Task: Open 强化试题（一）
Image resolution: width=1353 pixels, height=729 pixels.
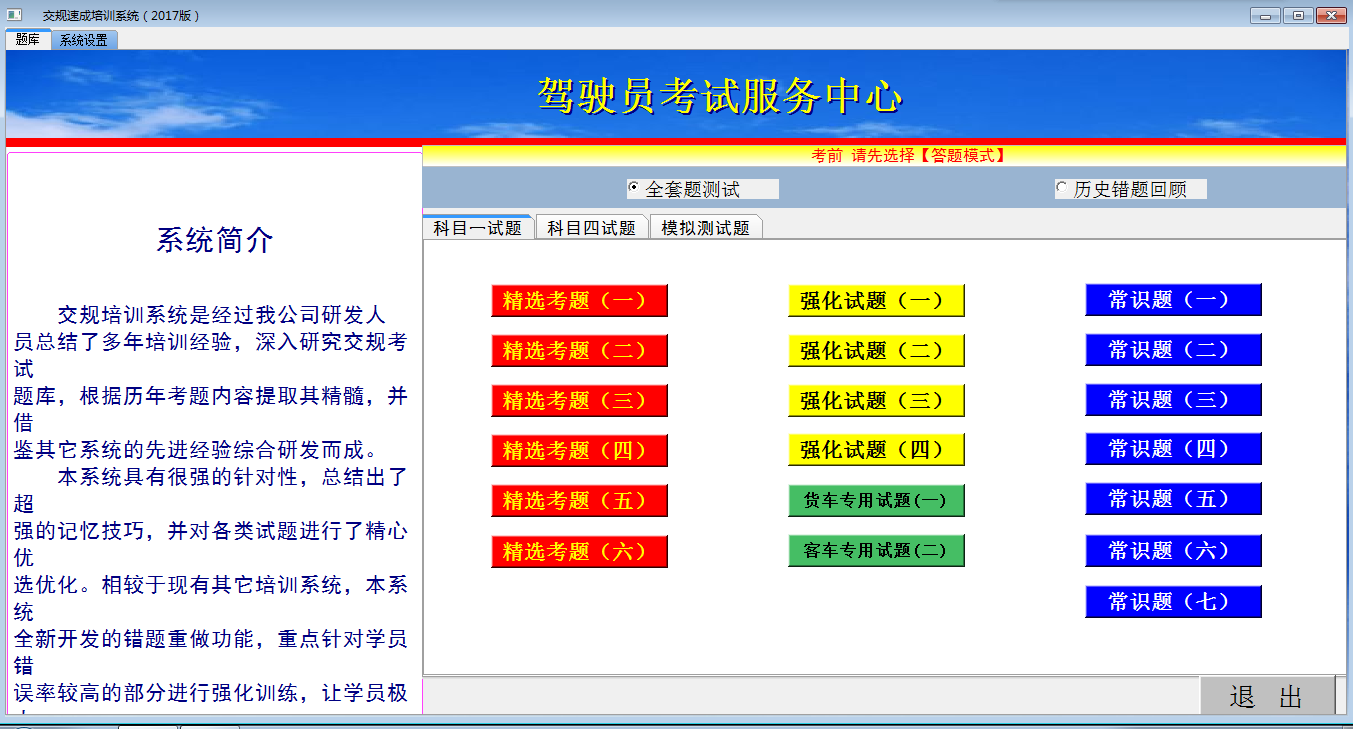Action: (876, 300)
